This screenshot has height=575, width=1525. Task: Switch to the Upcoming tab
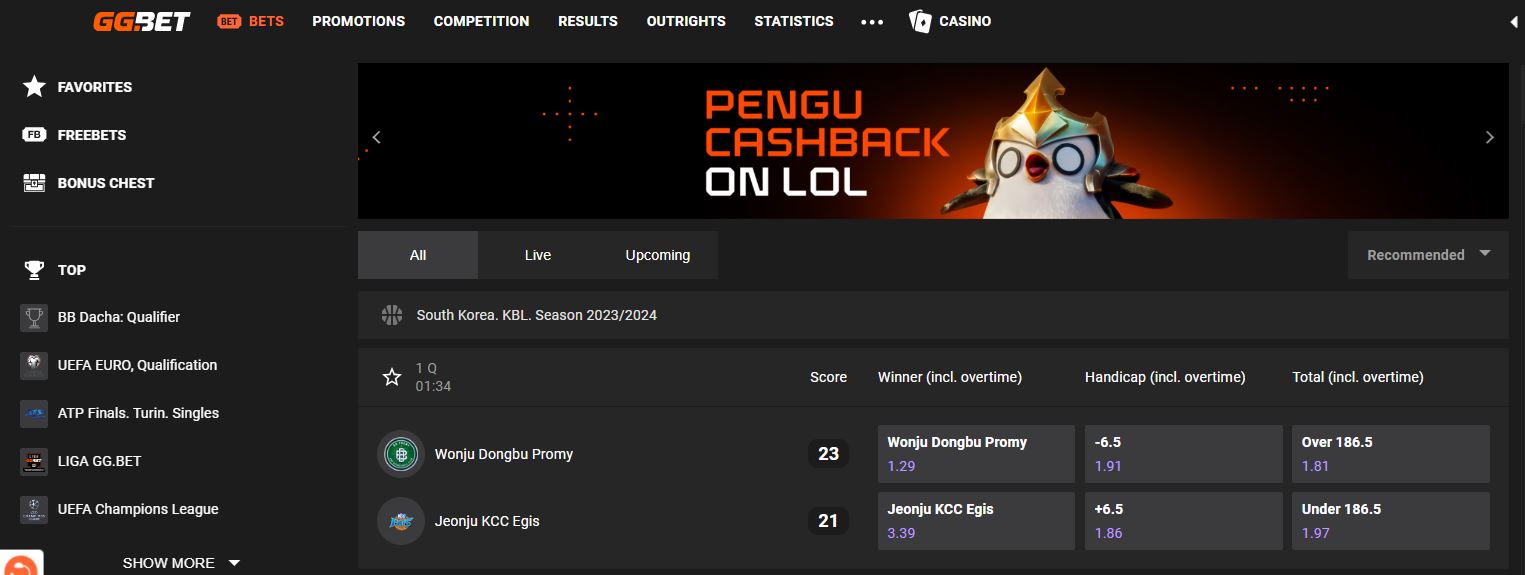[x=658, y=255]
